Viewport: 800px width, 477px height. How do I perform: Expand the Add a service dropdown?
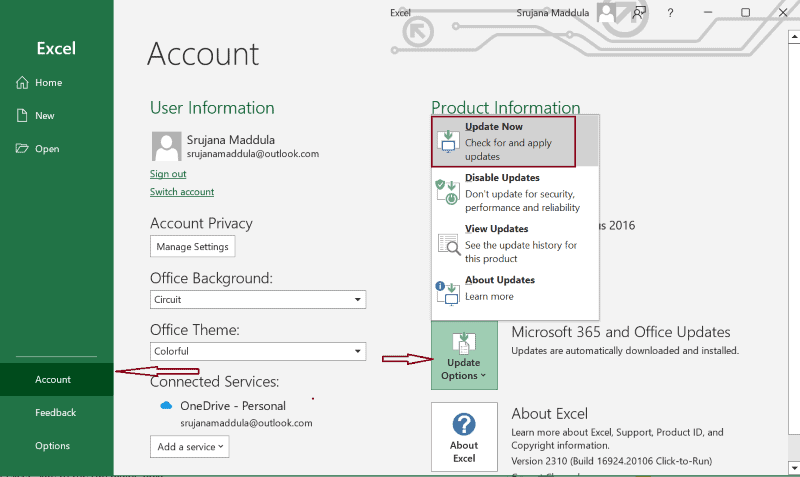click(189, 446)
